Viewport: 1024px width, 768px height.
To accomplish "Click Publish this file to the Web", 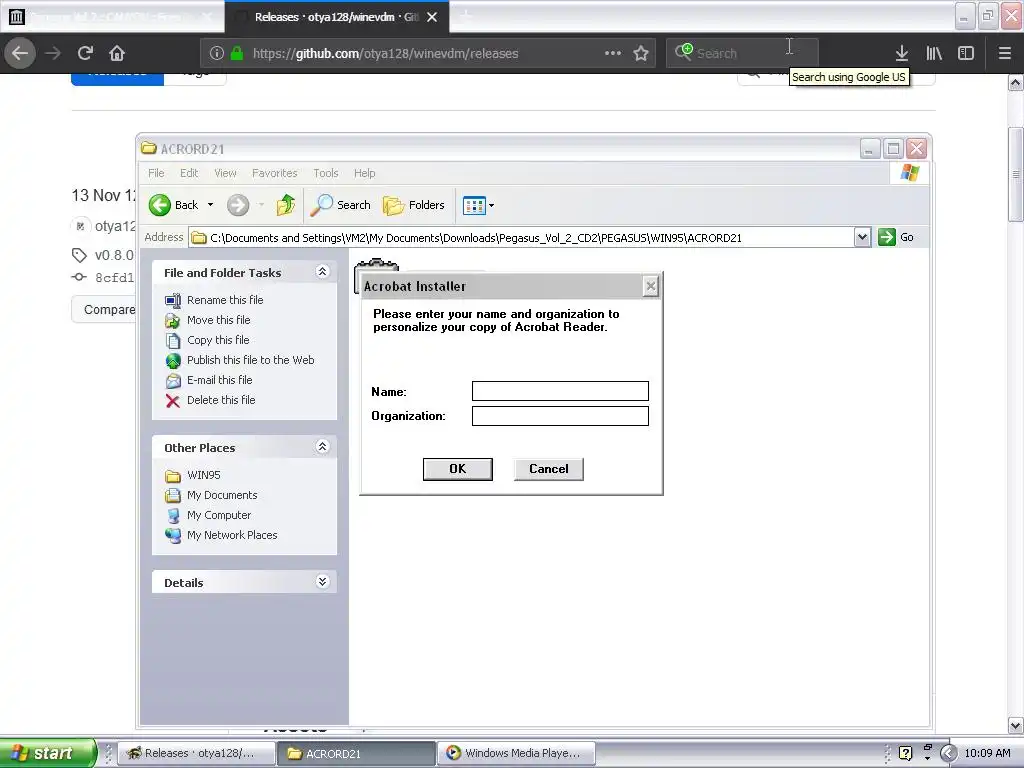I will point(250,360).
